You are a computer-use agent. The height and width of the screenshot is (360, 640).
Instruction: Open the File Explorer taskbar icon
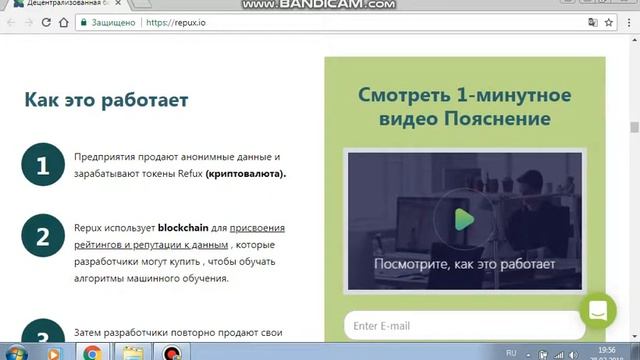133,353
